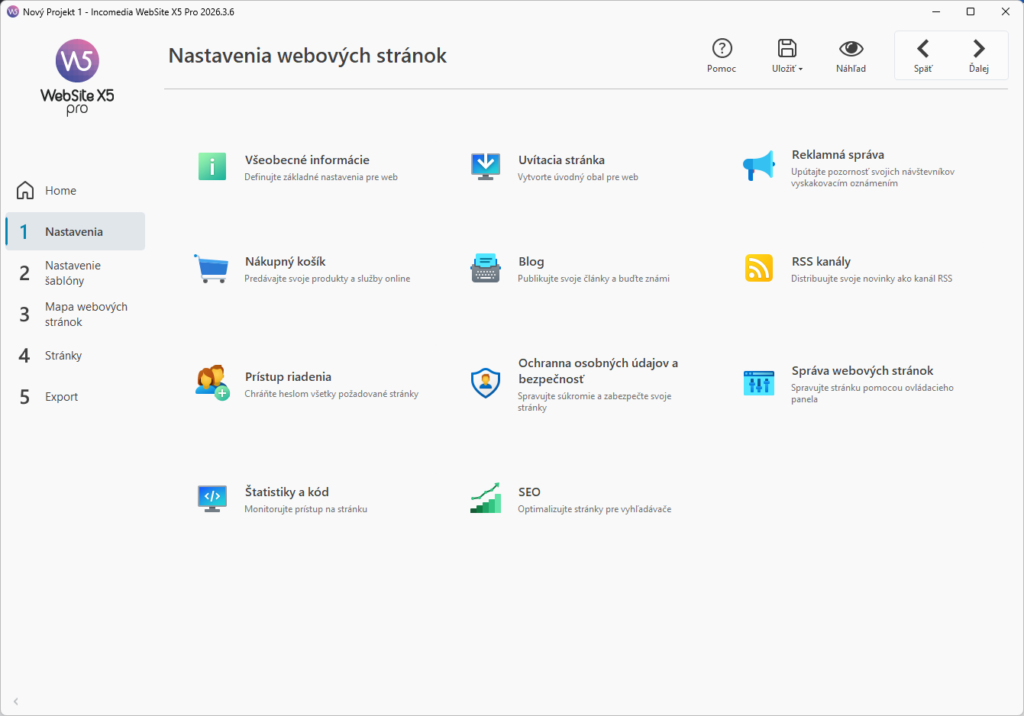Click the Nákupný košík title
Image resolution: width=1024 pixels, height=716 pixels.
click(285, 262)
